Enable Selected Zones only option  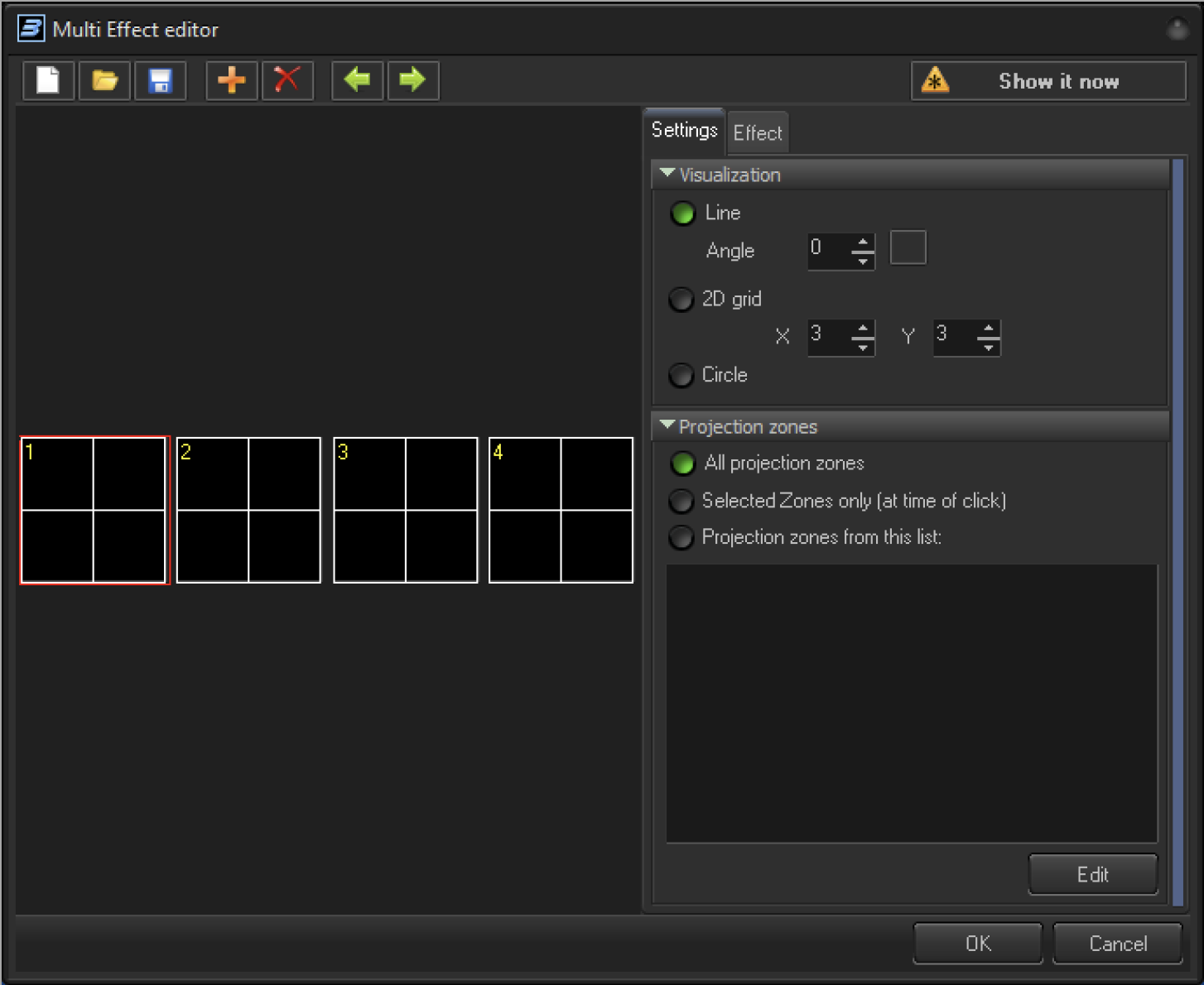point(681,501)
